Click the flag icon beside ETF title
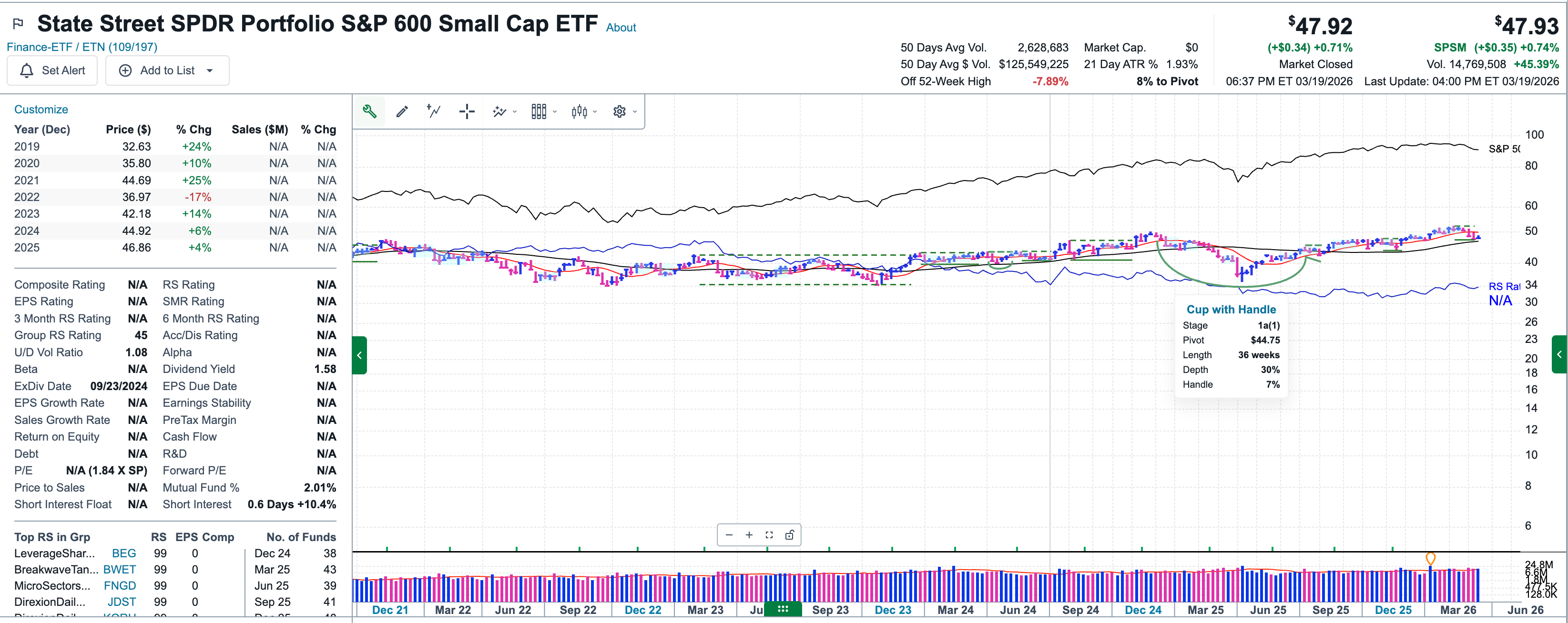Viewport: 1568px width, 623px height. point(18,24)
